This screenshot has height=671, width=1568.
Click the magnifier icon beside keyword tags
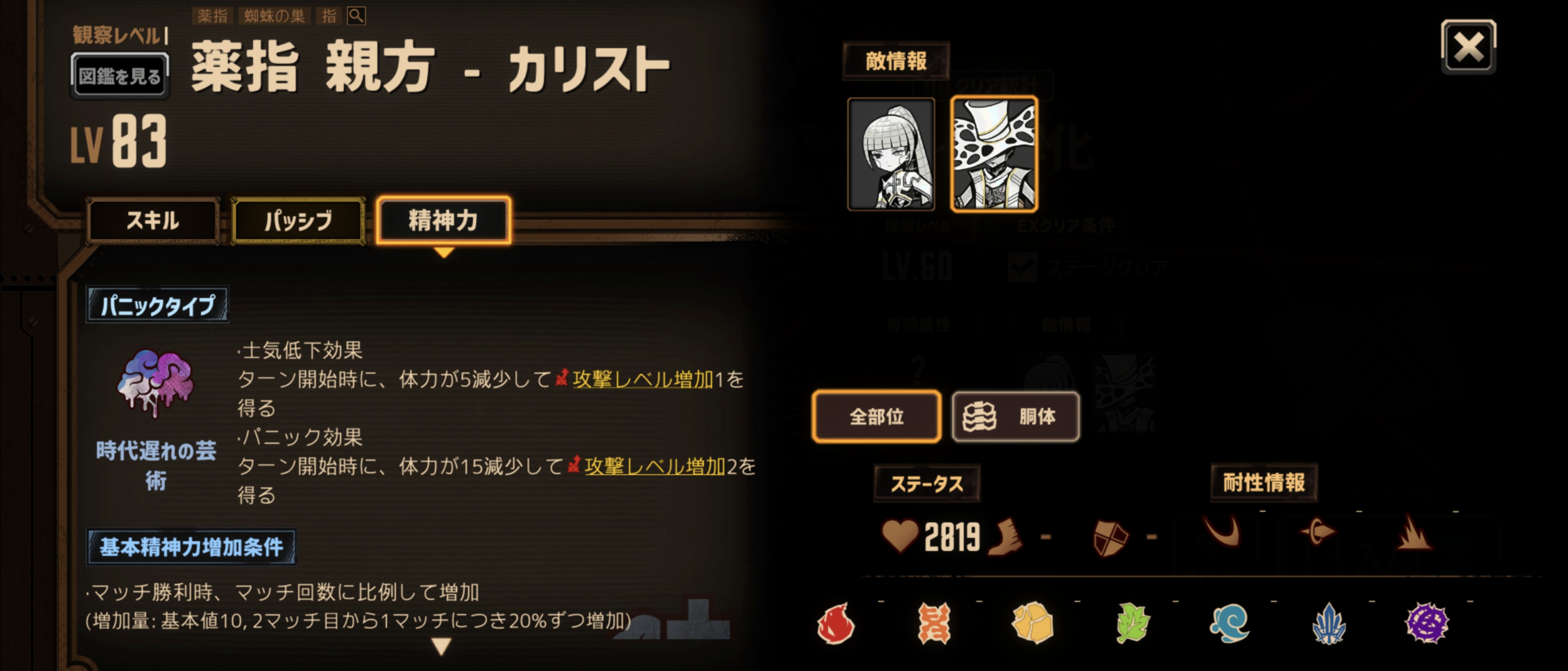tap(357, 16)
